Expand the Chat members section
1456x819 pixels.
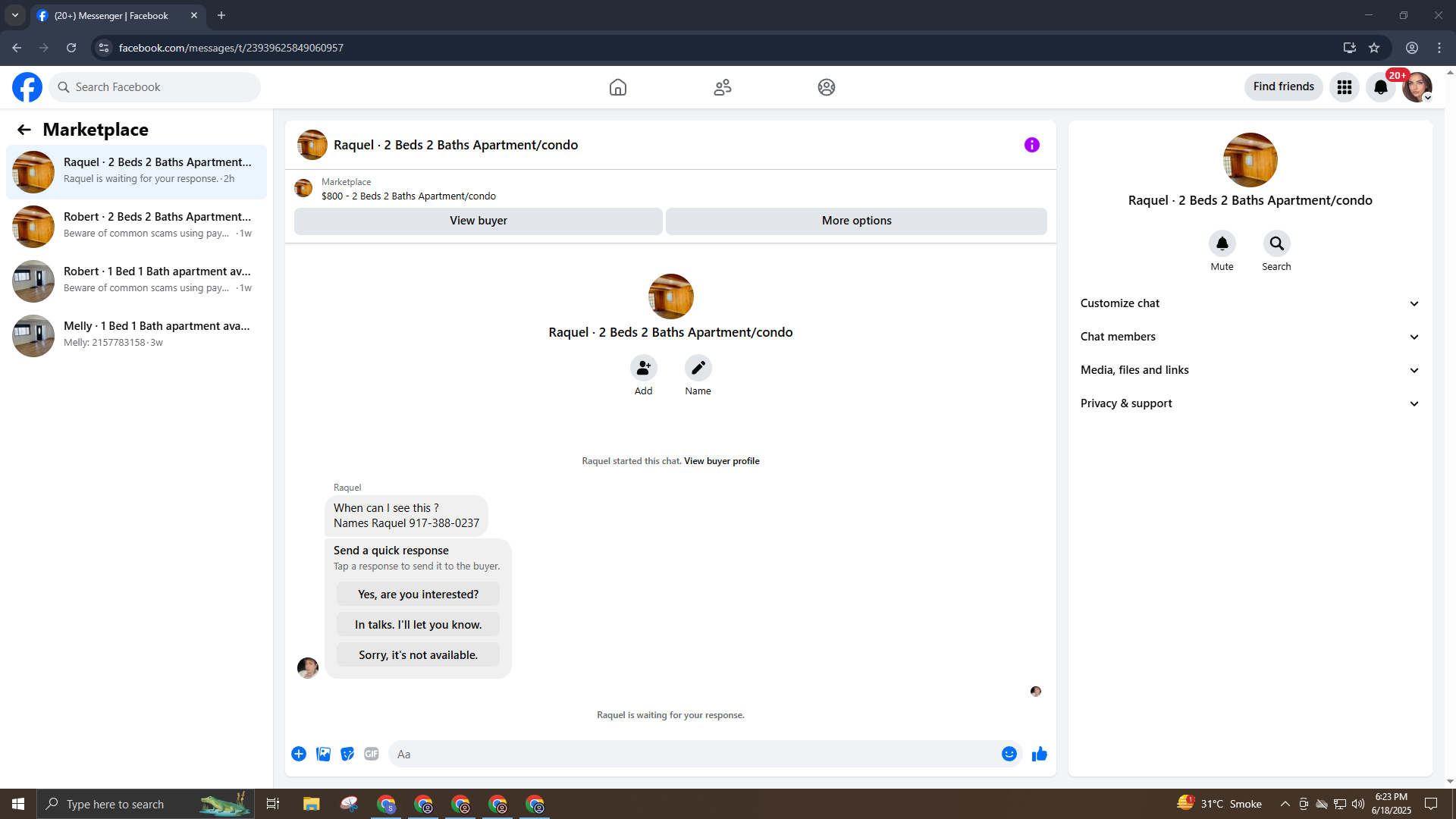click(x=1250, y=337)
